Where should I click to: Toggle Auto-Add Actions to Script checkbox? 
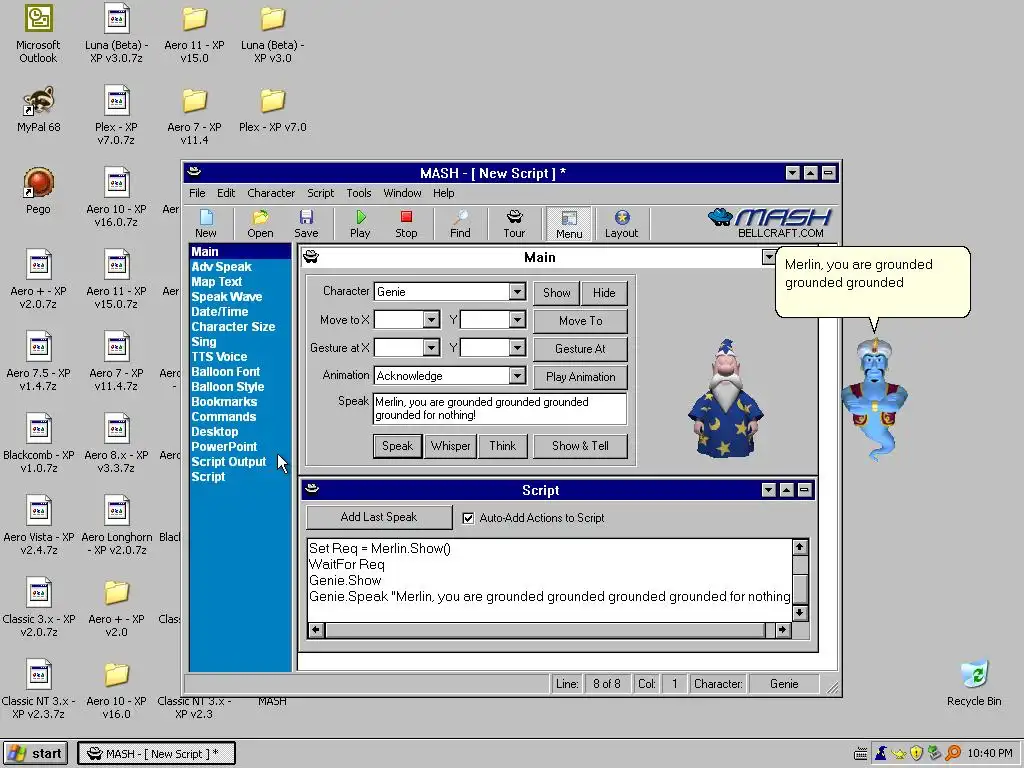(468, 518)
